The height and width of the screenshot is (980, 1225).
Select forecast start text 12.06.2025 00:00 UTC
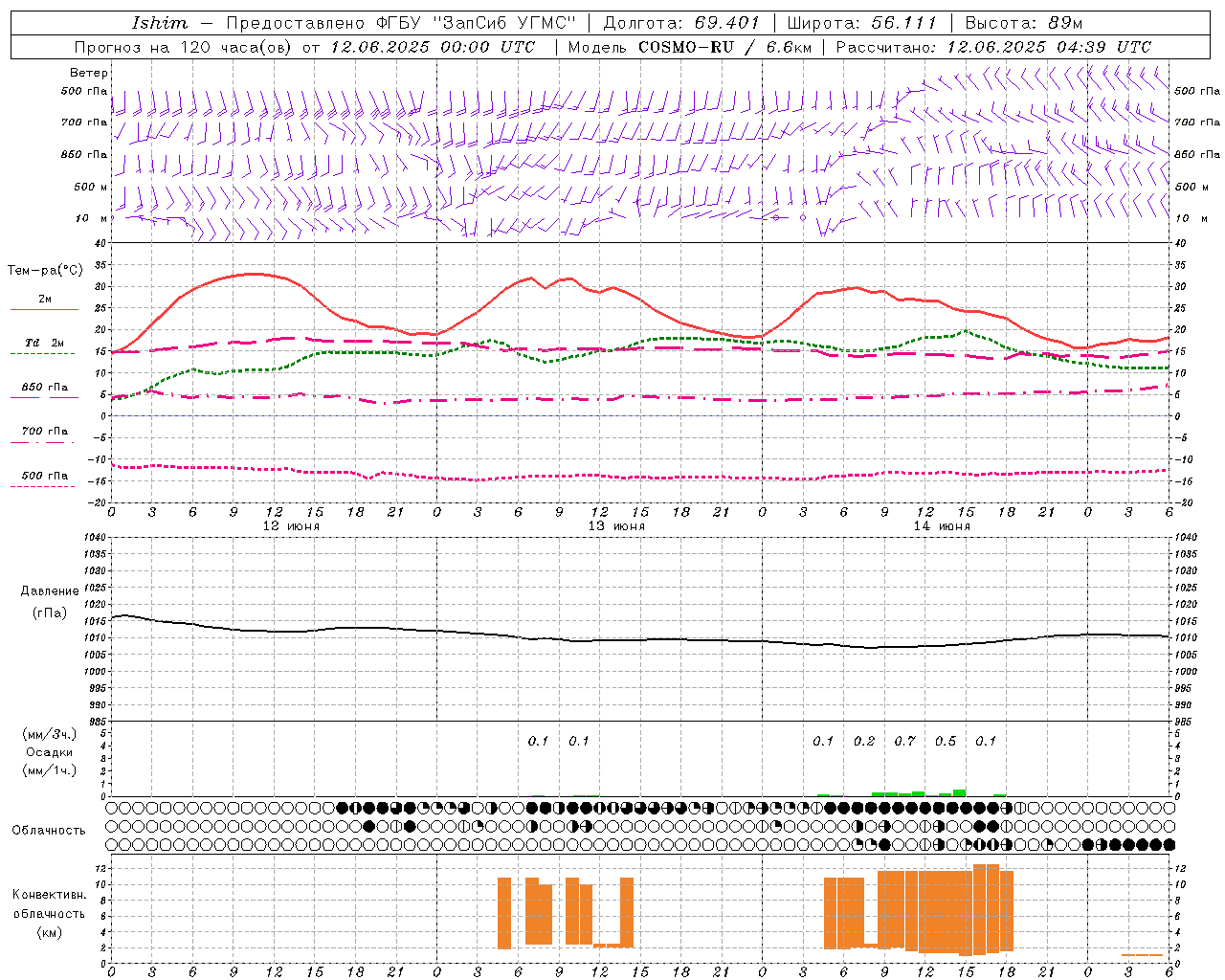coord(434,47)
